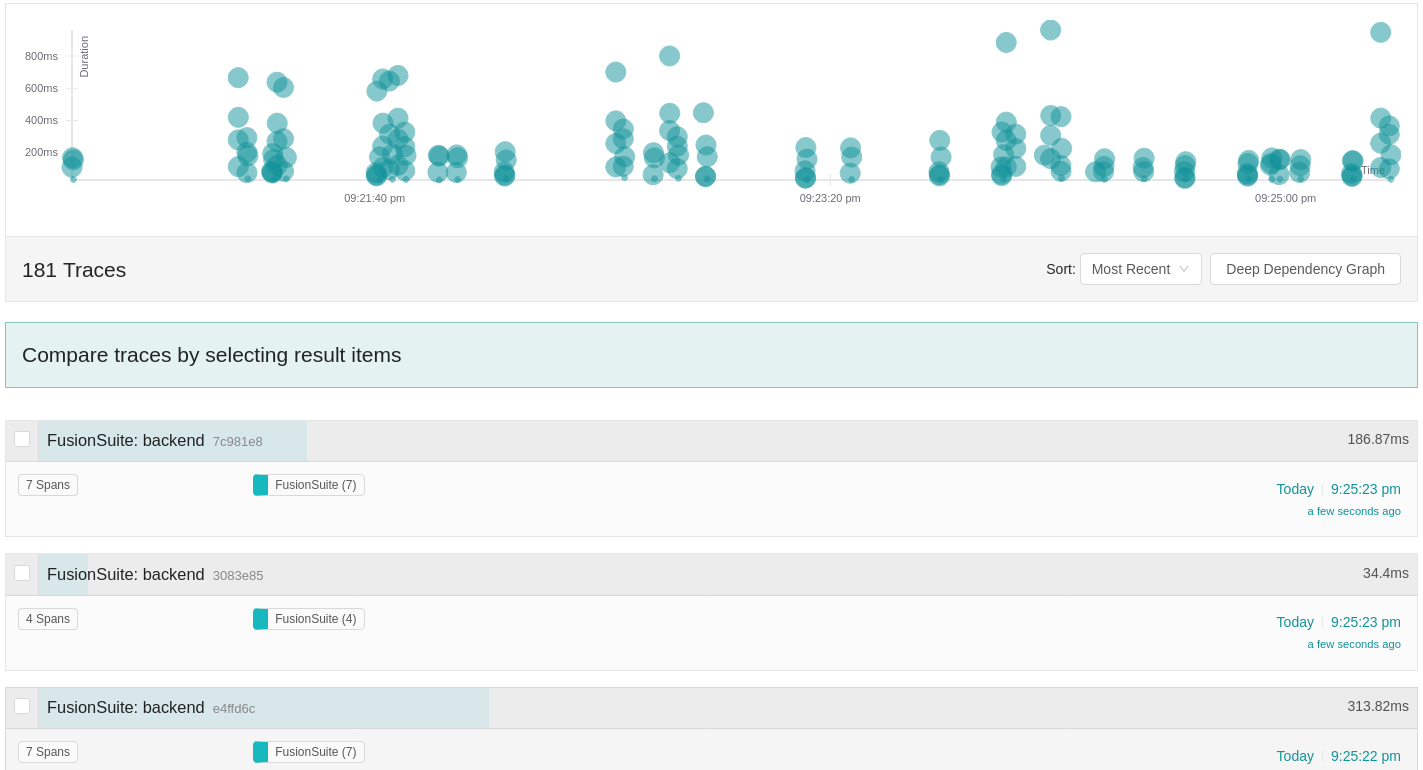Tick the checkbox for trace 3083e85
This screenshot has height=770, width=1423.
(22, 573)
